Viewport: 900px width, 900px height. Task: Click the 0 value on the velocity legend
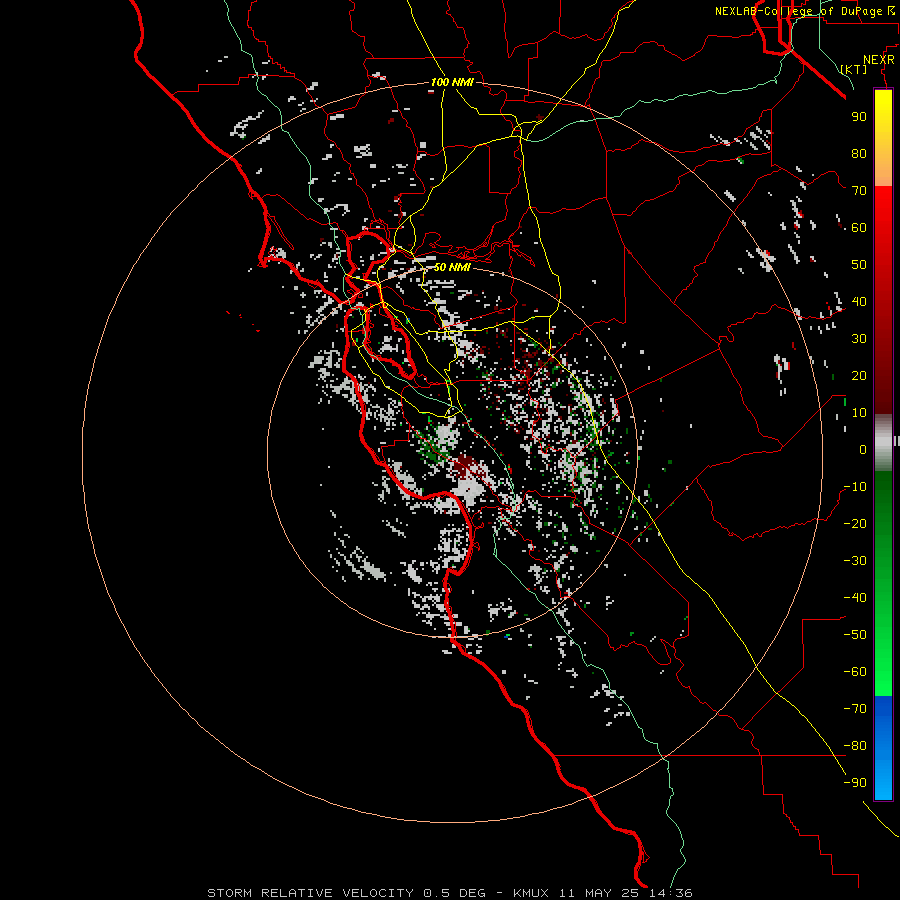[863, 449]
